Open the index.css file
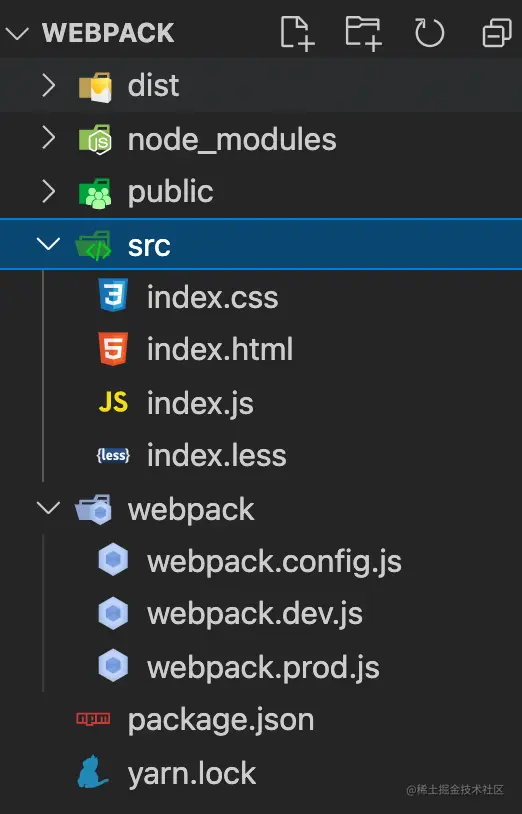 click(x=213, y=297)
